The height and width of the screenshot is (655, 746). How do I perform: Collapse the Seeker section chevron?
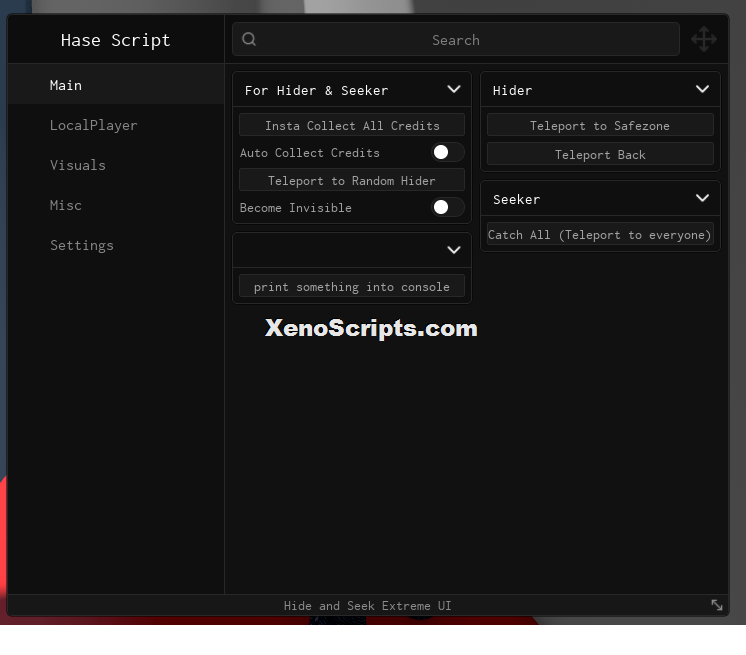702,198
